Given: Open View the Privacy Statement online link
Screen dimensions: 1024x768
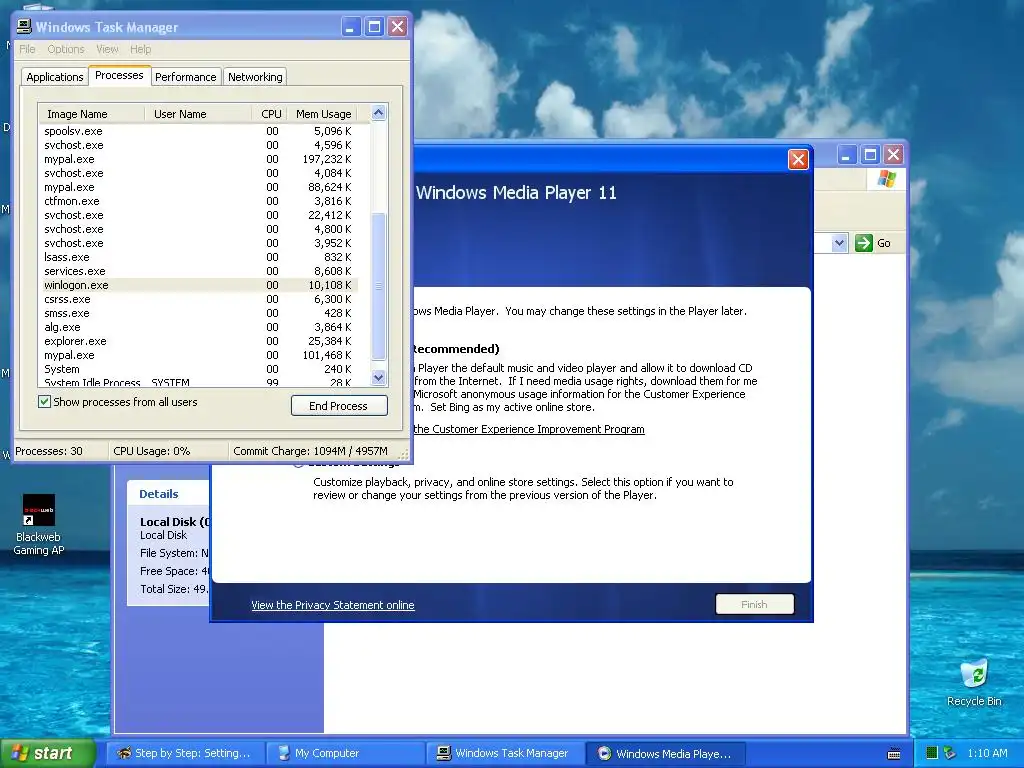Looking at the screenshot, I should coord(332,605).
